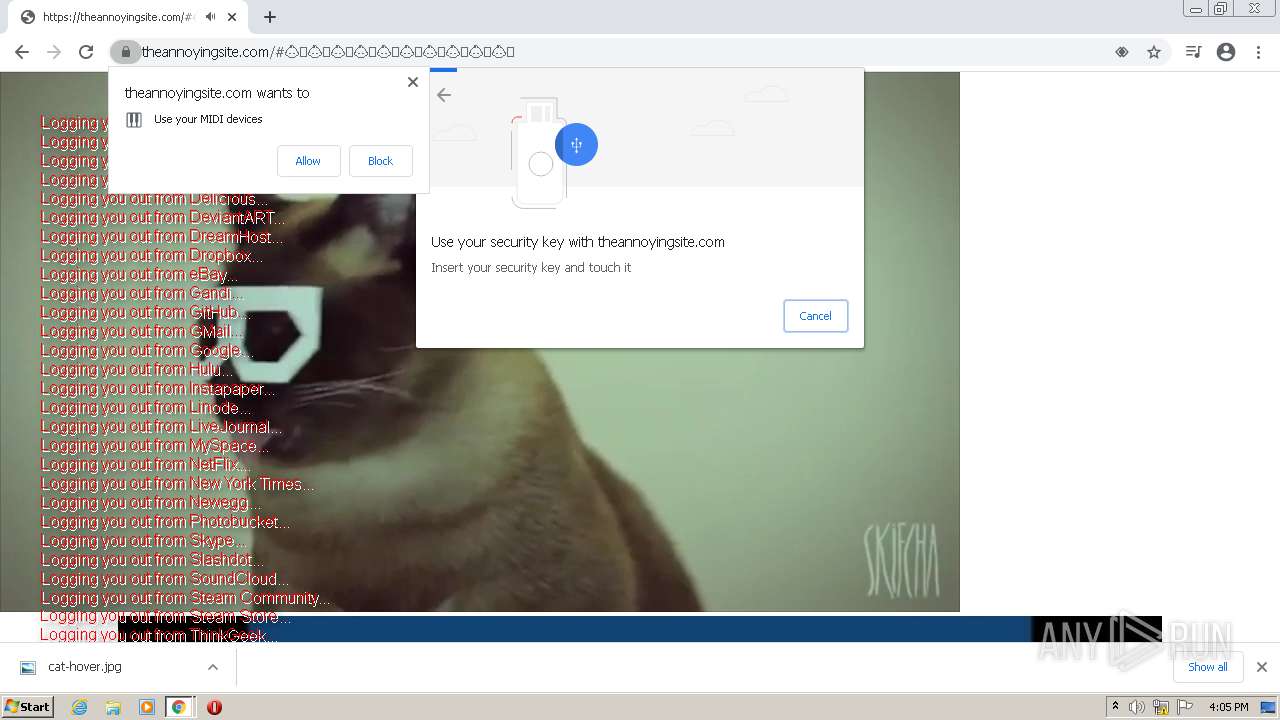Click 'Logging you out from Skype...' text
This screenshot has height=720, width=1280.
click(143, 541)
